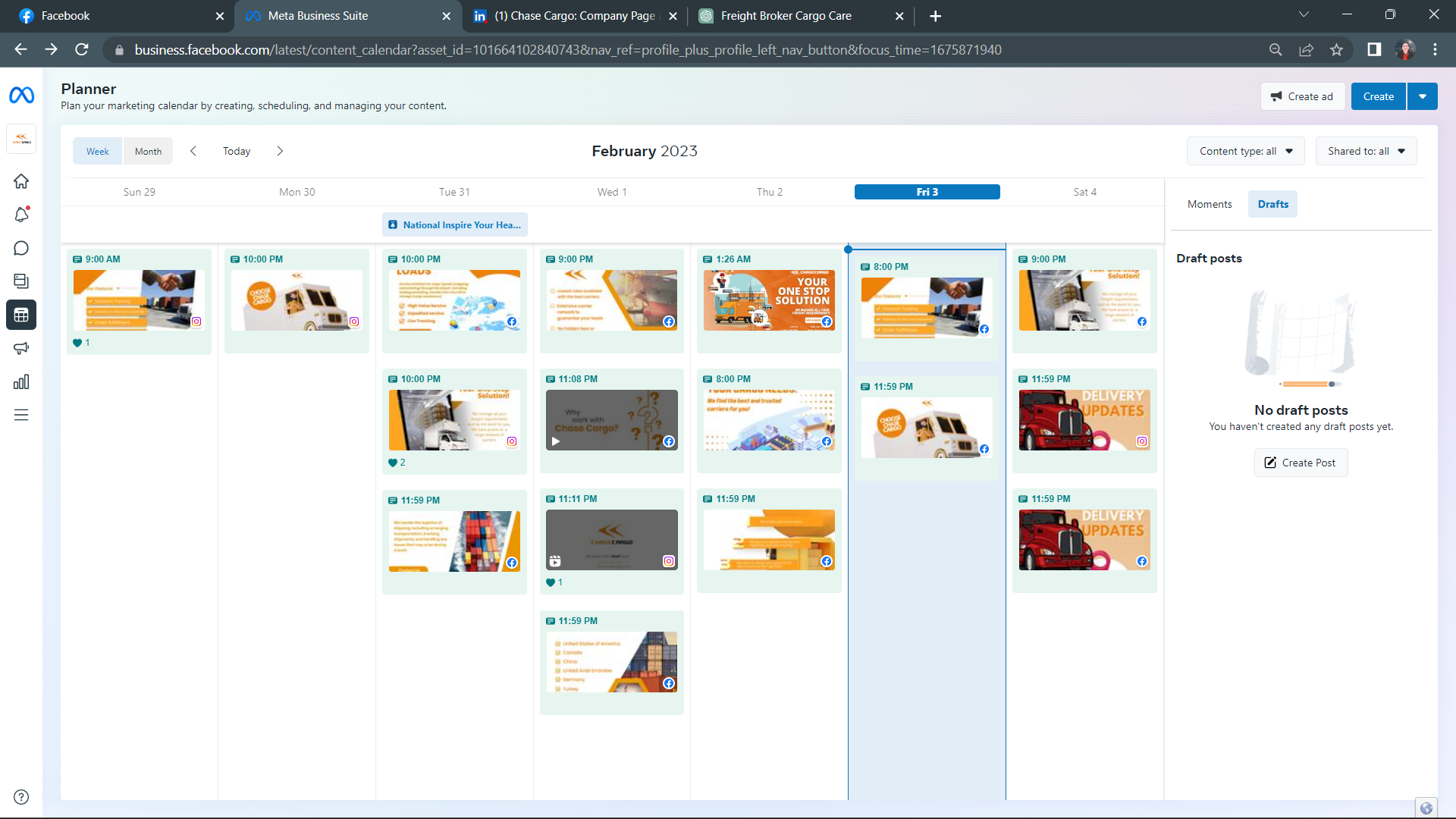This screenshot has width=1456, height=819.
Task: Click the globe icon at bottom right
Action: (1426, 808)
